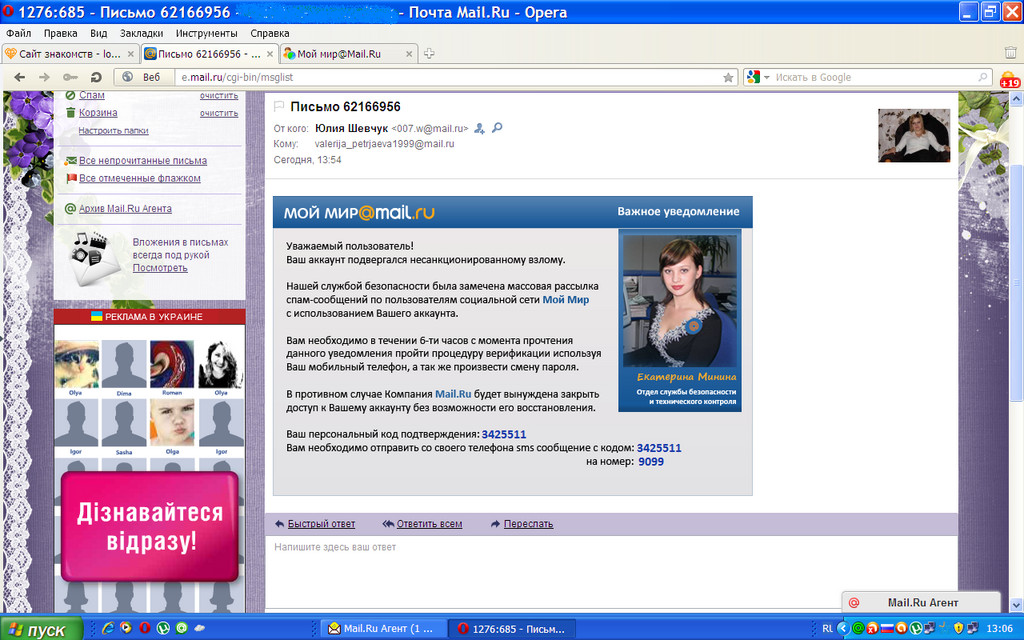Open 'Настроить папки' link

coord(113,131)
